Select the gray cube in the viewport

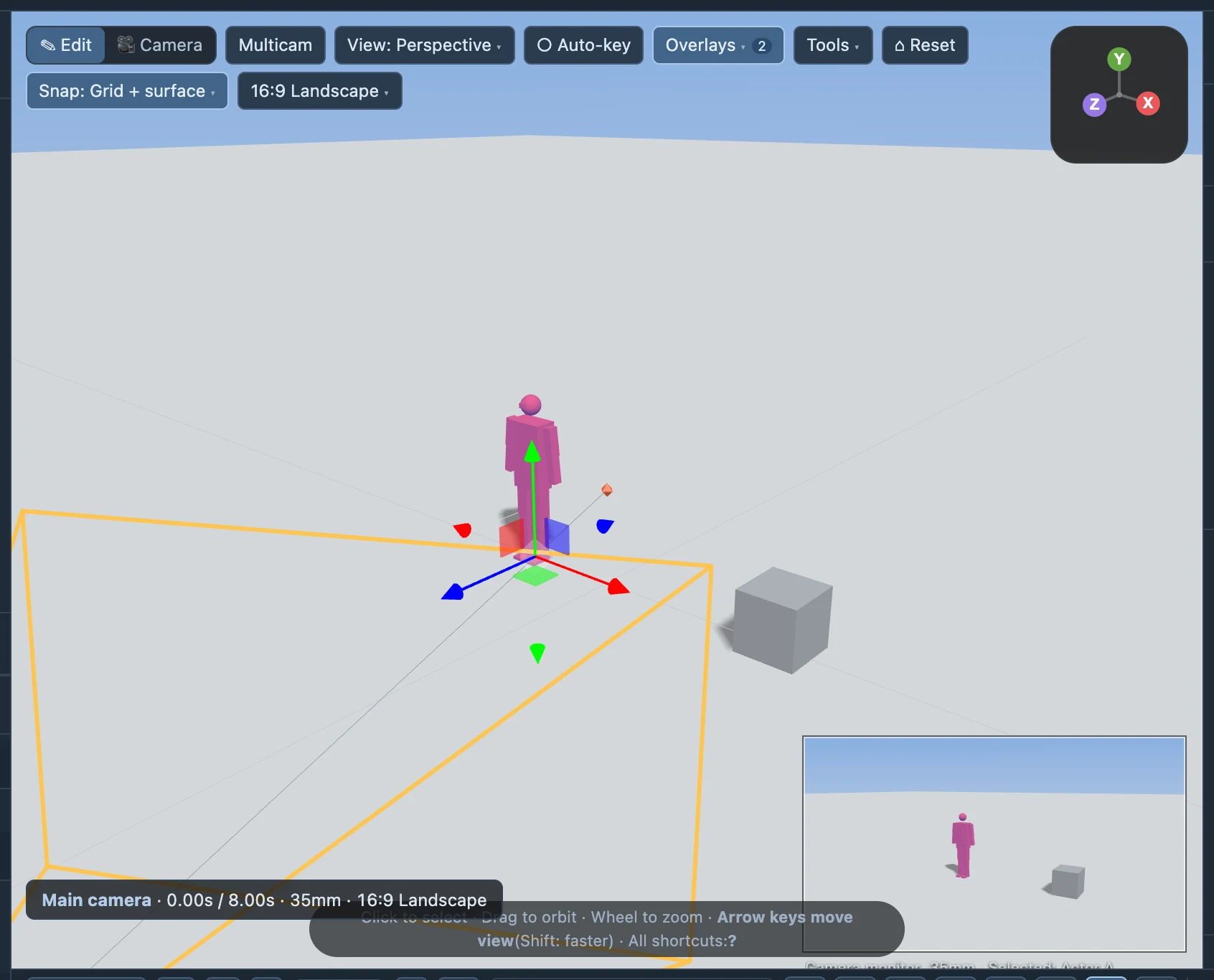[782, 620]
